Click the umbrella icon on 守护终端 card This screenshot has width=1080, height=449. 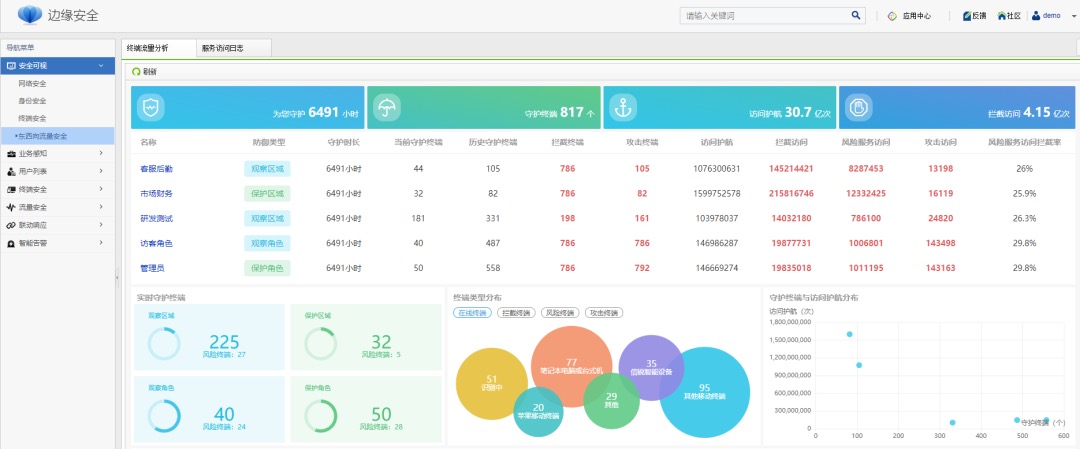(x=386, y=108)
